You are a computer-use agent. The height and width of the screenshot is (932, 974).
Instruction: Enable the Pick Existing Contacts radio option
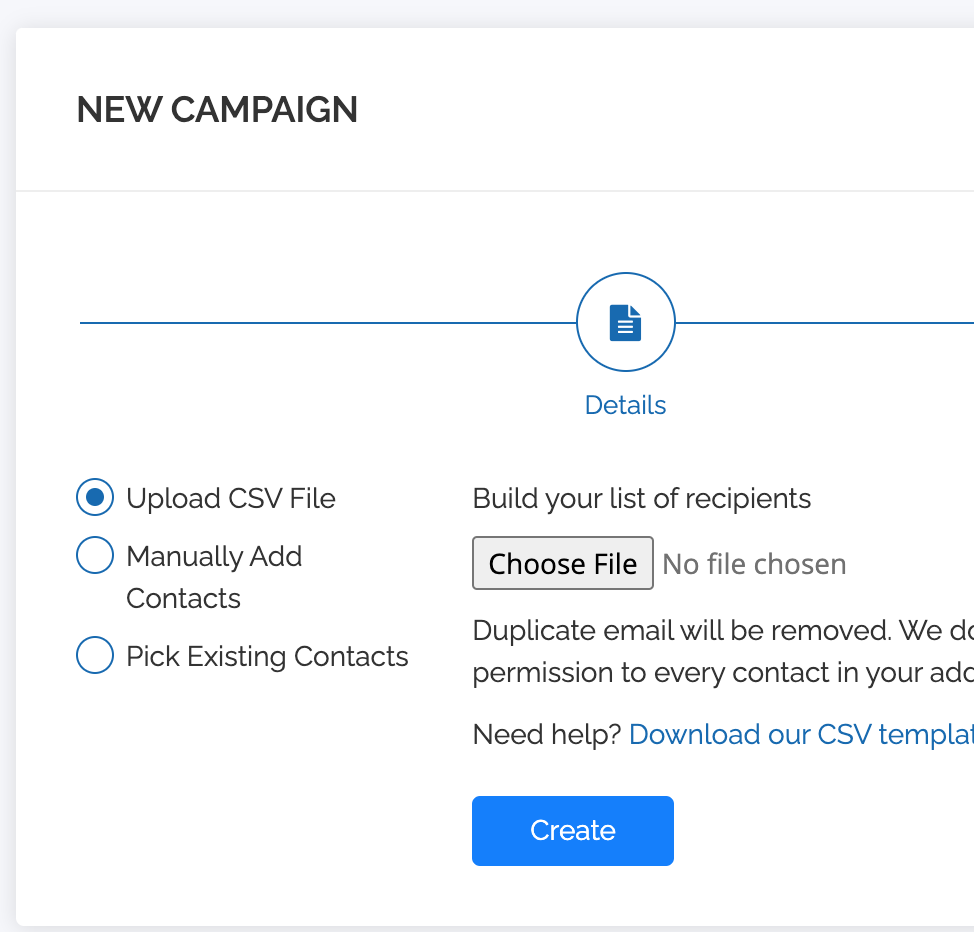click(95, 656)
